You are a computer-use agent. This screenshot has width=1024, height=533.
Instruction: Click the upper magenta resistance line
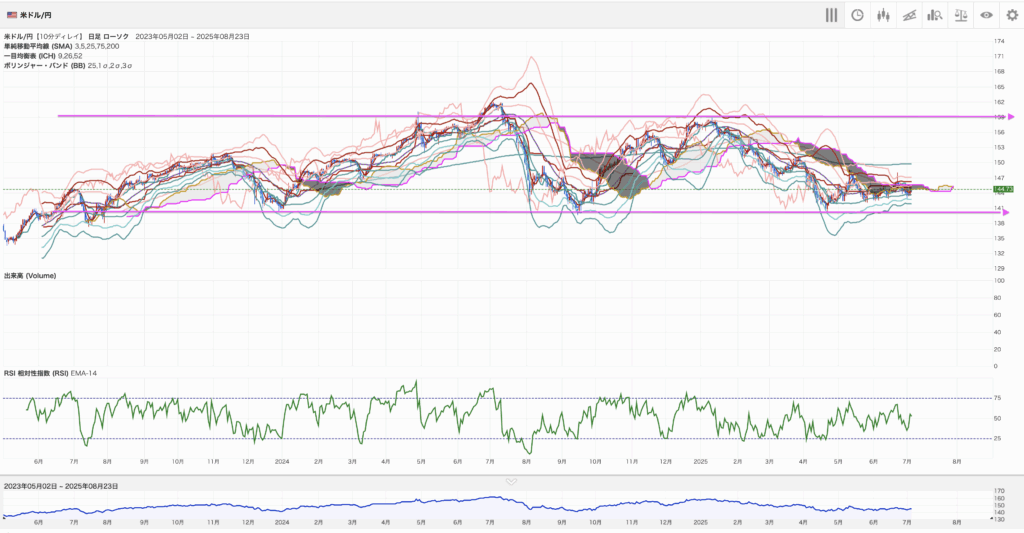click(300, 116)
